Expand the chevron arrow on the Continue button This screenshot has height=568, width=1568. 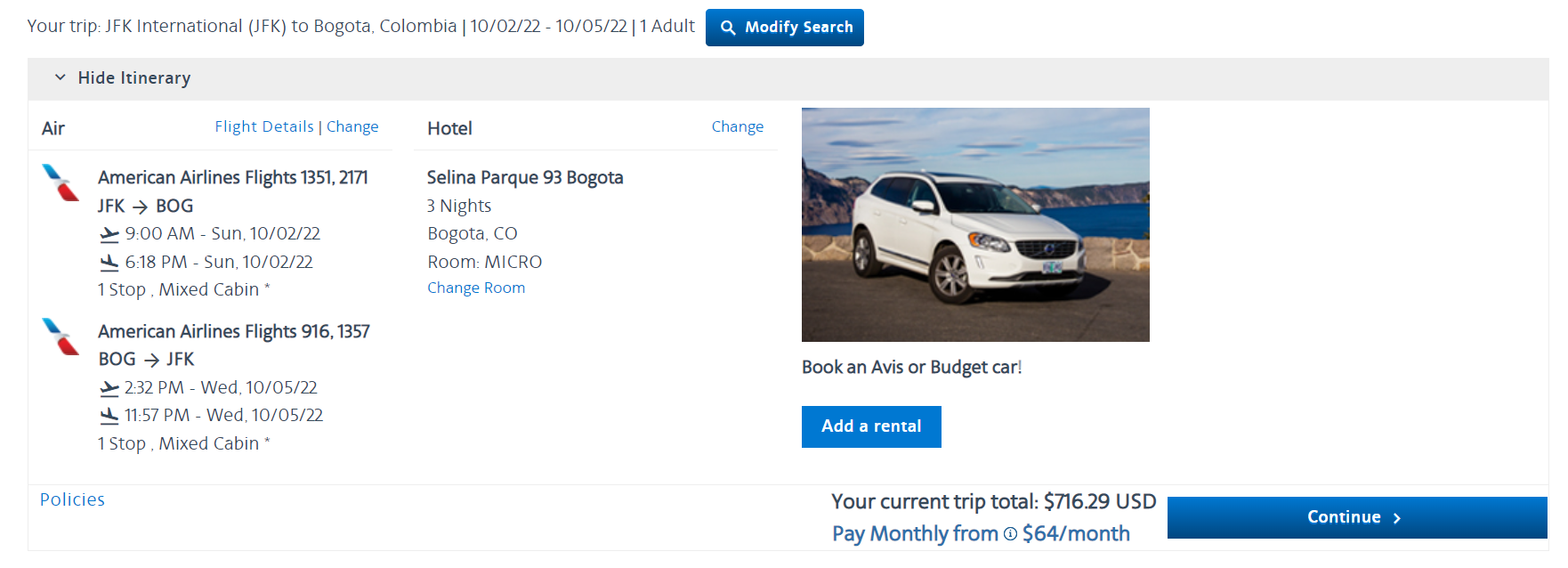pos(1395,517)
